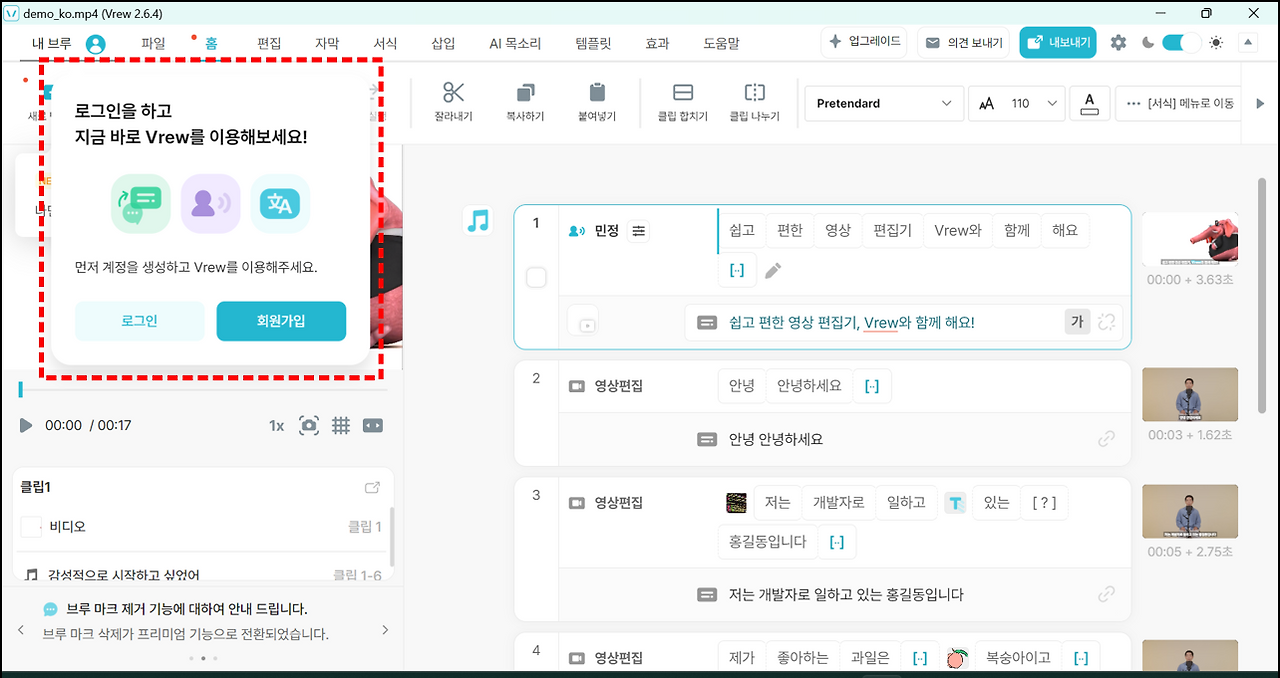Open the My Vrew profile icon
Image resolution: width=1280 pixels, height=678 pixels.
(x=96, y=44)
